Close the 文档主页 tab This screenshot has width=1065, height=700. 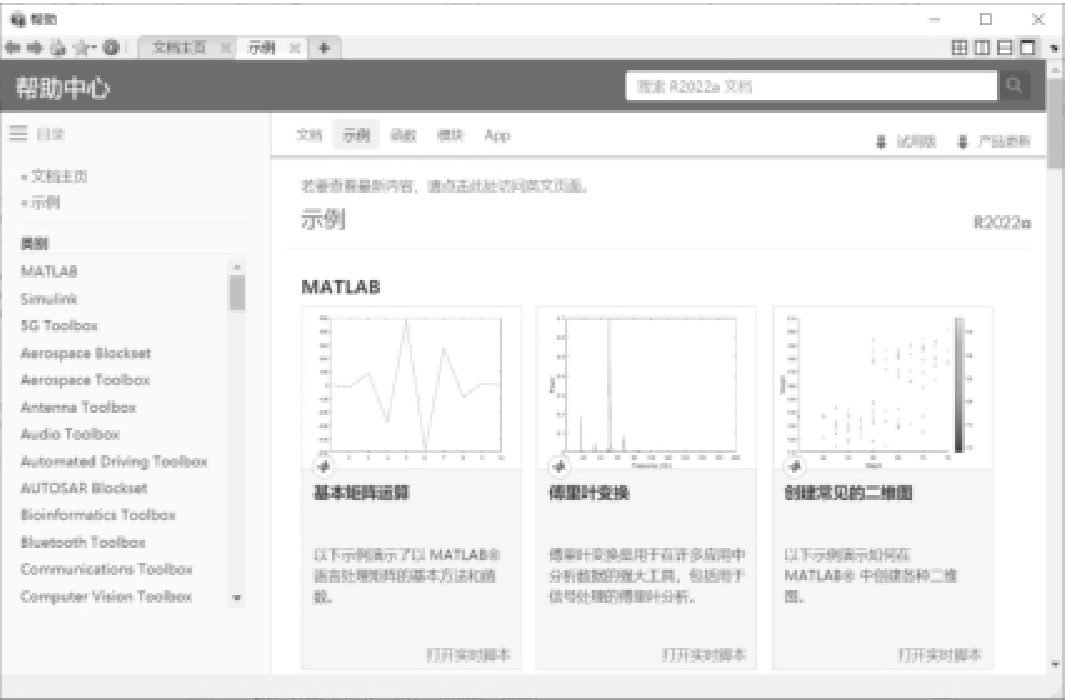click(225, 48)
